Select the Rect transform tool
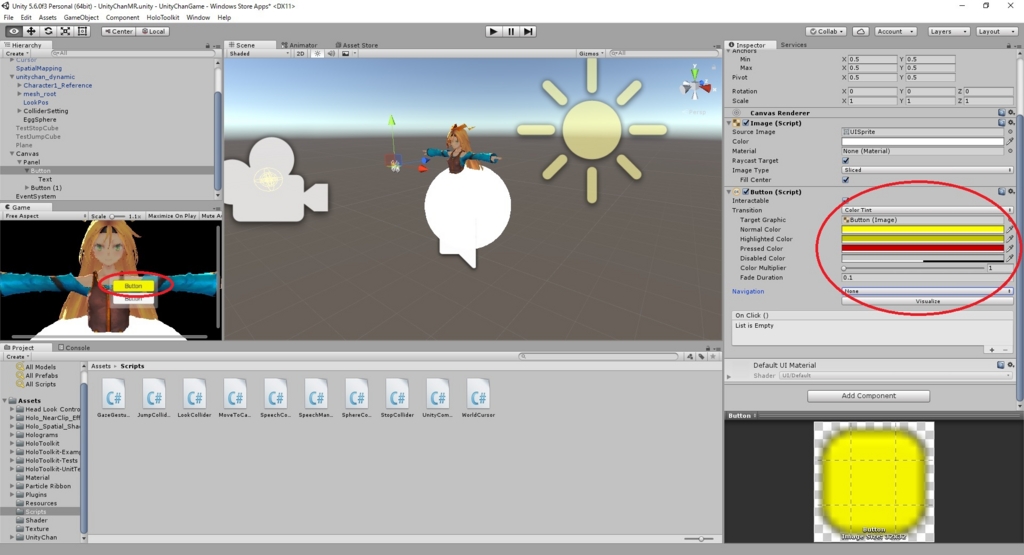The image size is (1024, 555). pyautogui.click(x=82, y=31)
